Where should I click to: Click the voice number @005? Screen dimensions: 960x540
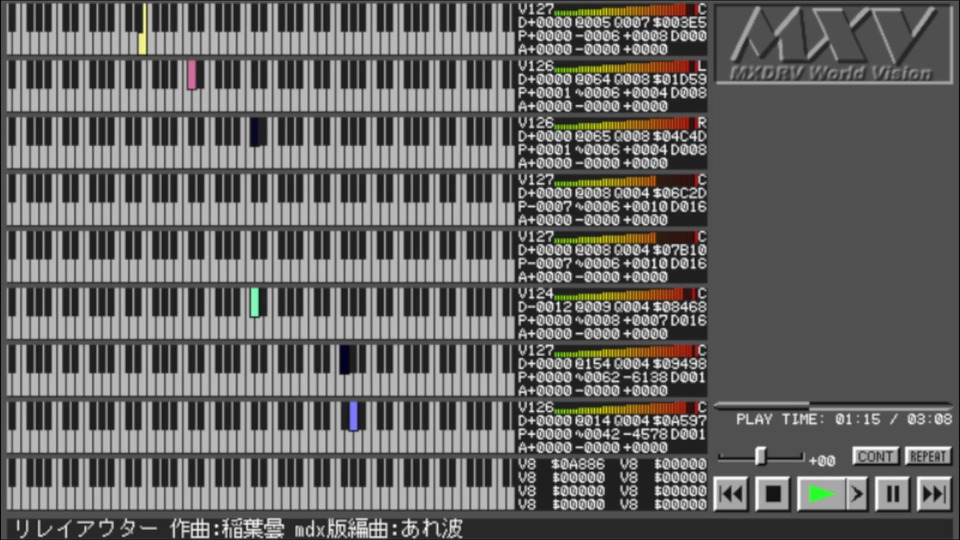(593, 23)
